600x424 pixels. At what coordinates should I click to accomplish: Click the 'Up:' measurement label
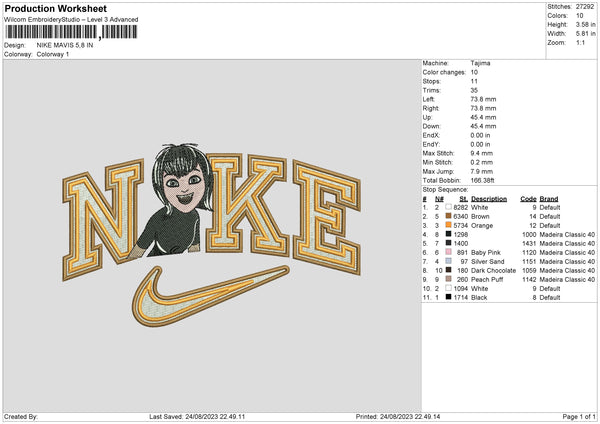427,117
